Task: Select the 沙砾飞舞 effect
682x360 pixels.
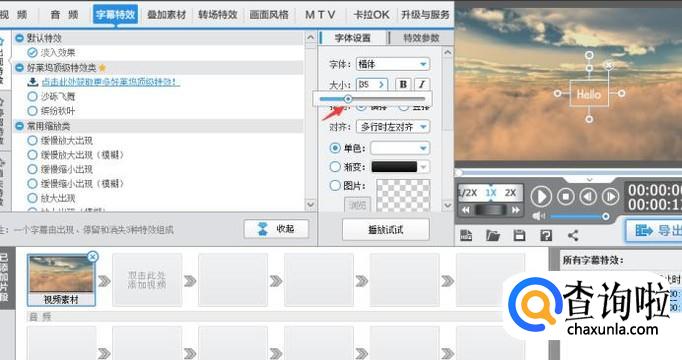Action: click(32, 96)
